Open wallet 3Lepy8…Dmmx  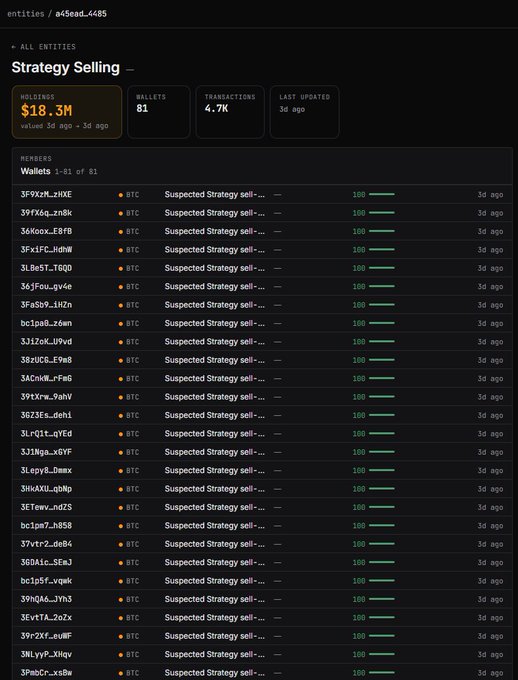(46, 470)
